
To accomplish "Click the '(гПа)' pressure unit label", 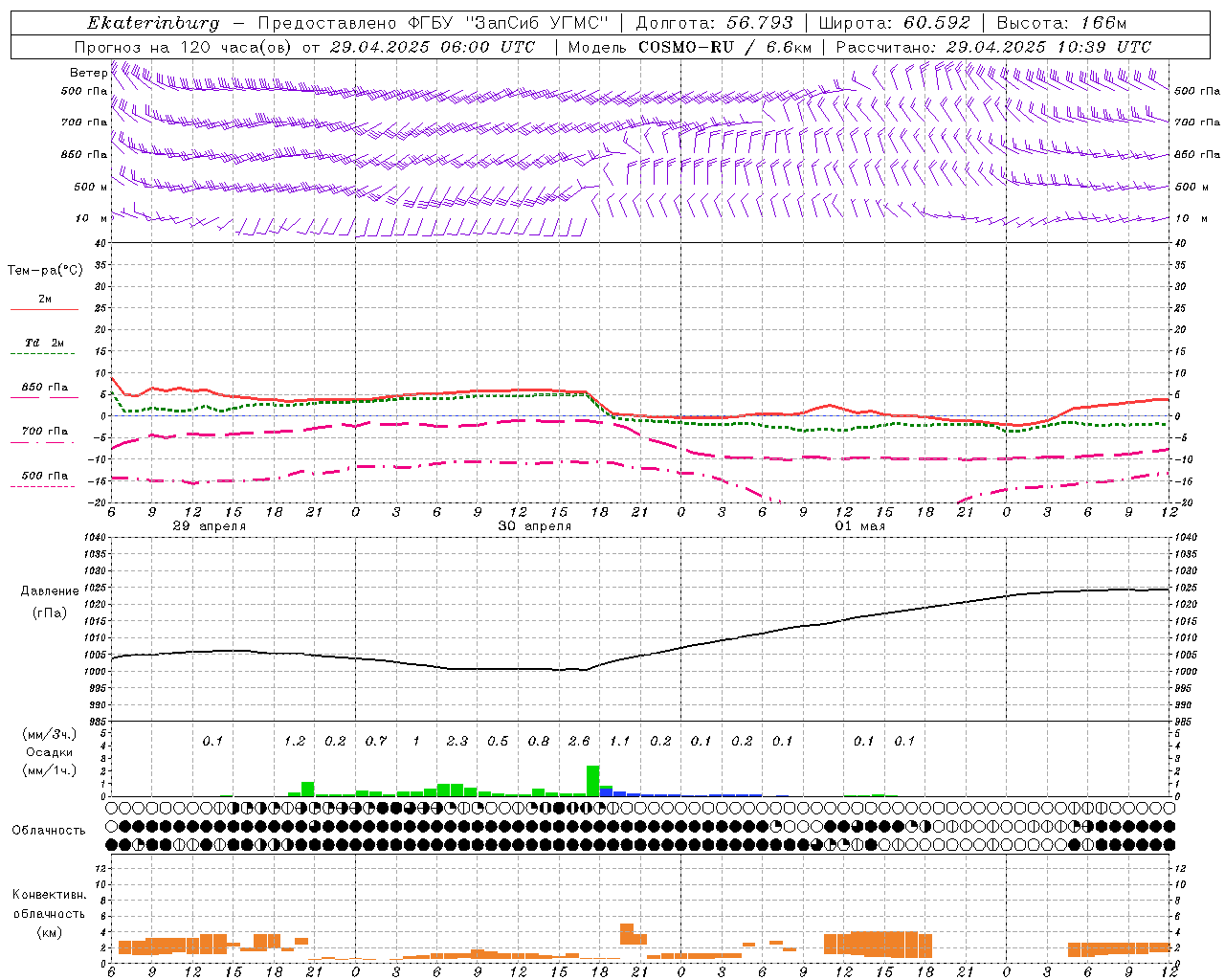I will pyautogui.click(x=50, y=612).
